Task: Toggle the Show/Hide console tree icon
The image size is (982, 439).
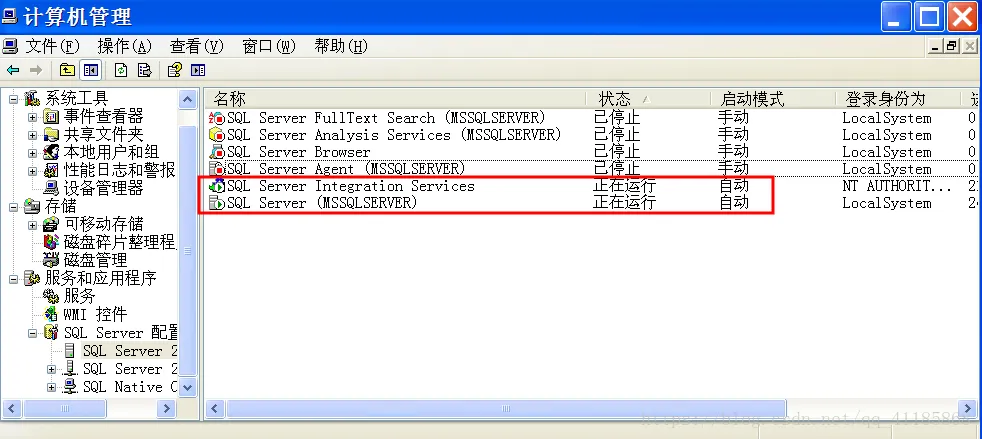Action: tap(91, 70)
